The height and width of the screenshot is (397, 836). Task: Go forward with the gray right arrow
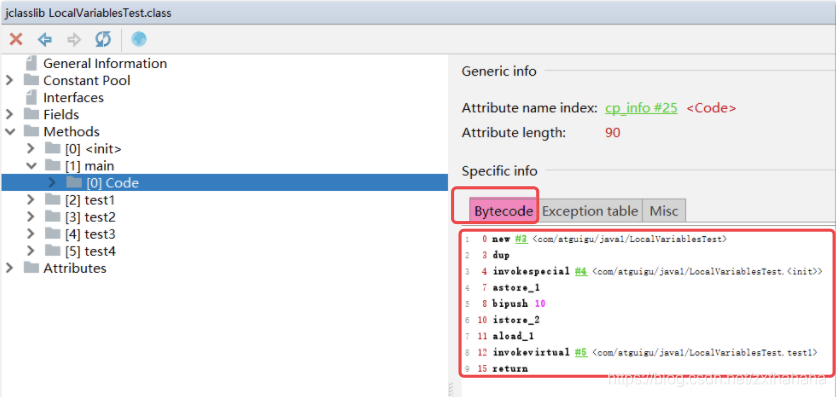point(74,39)
